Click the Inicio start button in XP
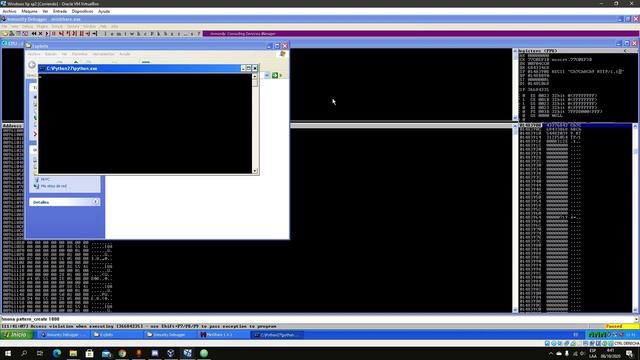This screenshot has width=640, height=360. coord(16,335)
